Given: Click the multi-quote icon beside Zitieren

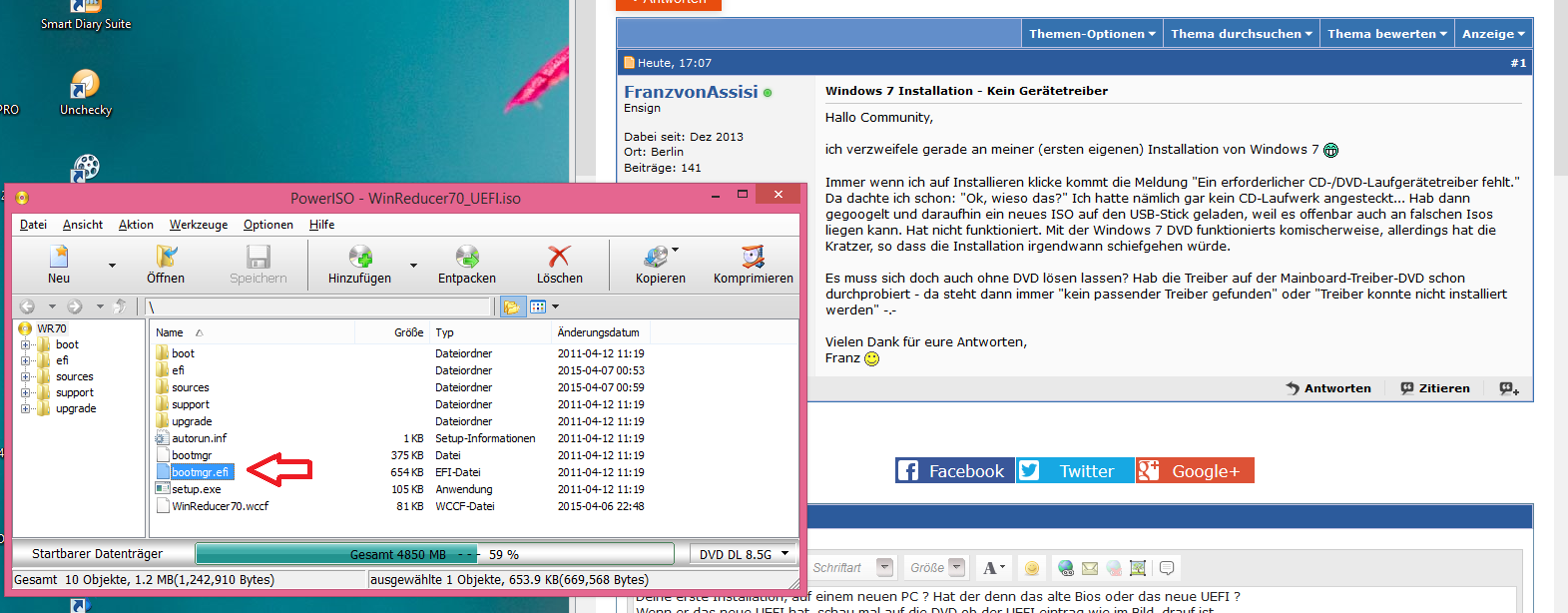Looking at the screenshot, I should [x=1509, y=388].
